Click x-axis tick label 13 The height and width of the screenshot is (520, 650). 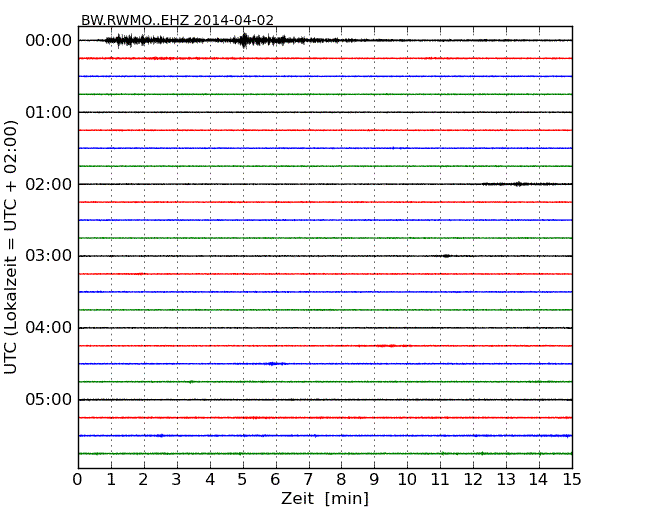pyautogui.click(x=506, y=480)
